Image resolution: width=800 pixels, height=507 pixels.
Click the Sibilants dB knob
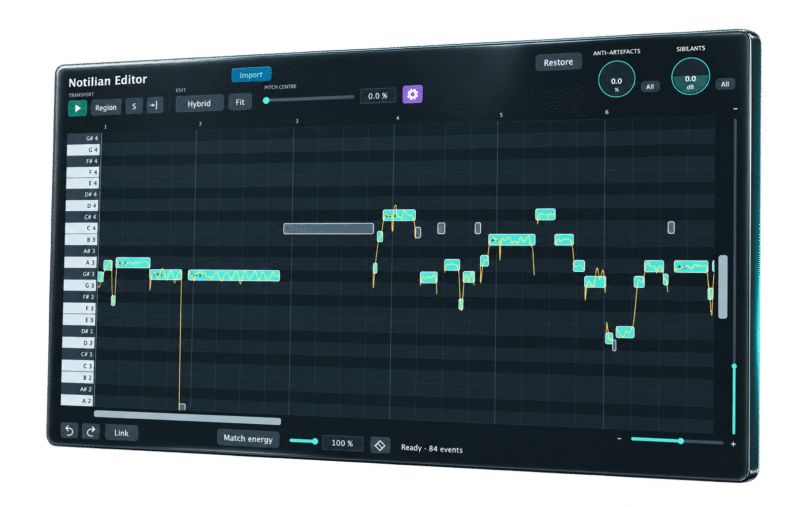[690, 77]
